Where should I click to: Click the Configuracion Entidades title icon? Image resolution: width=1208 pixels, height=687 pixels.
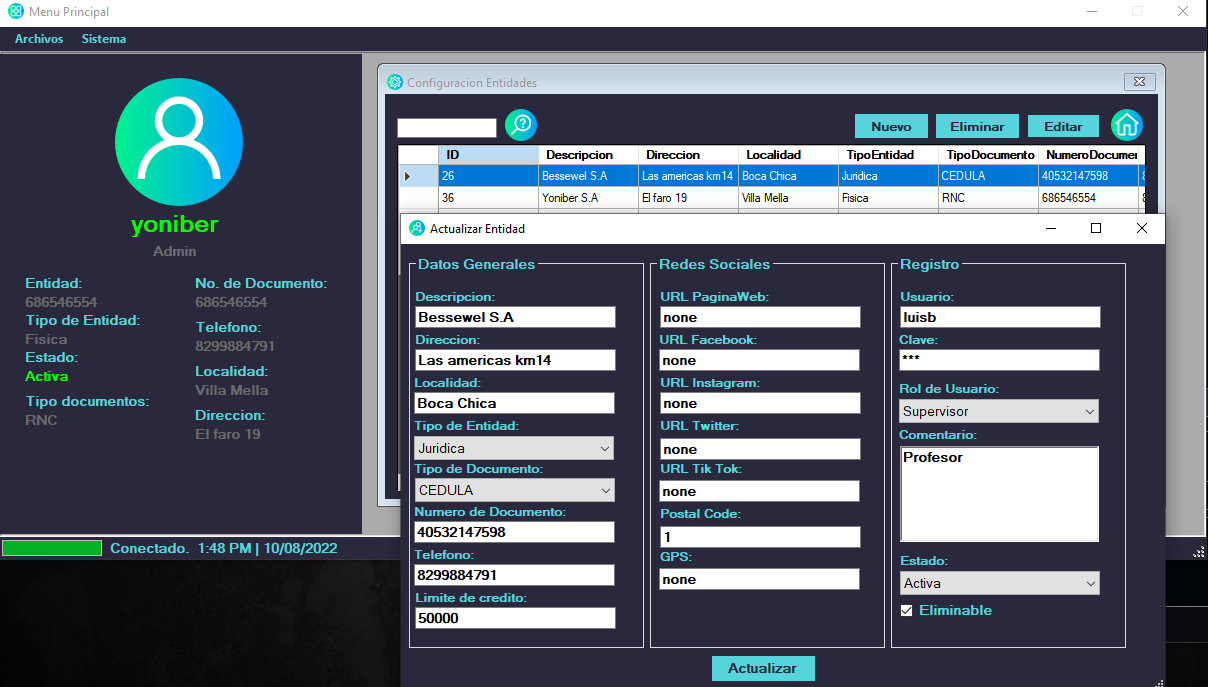pyautogui.click(x=395, y=82)
